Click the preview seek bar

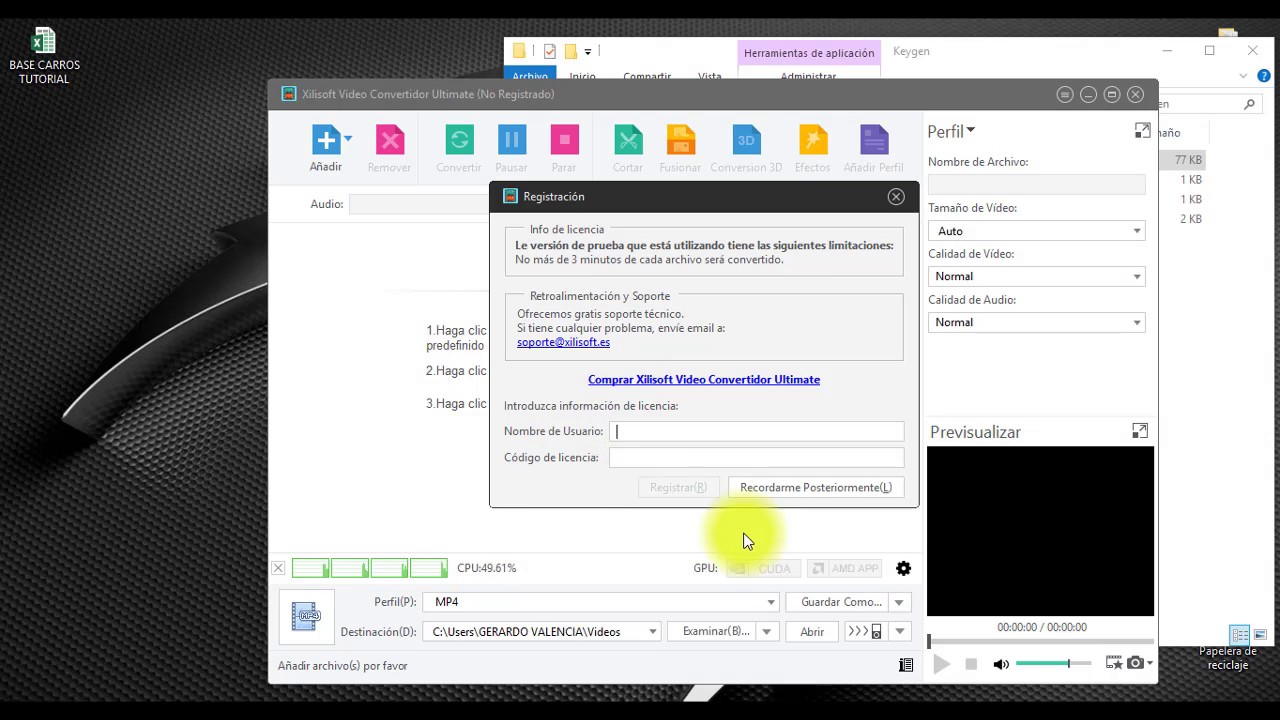(x=1041, y=641)
